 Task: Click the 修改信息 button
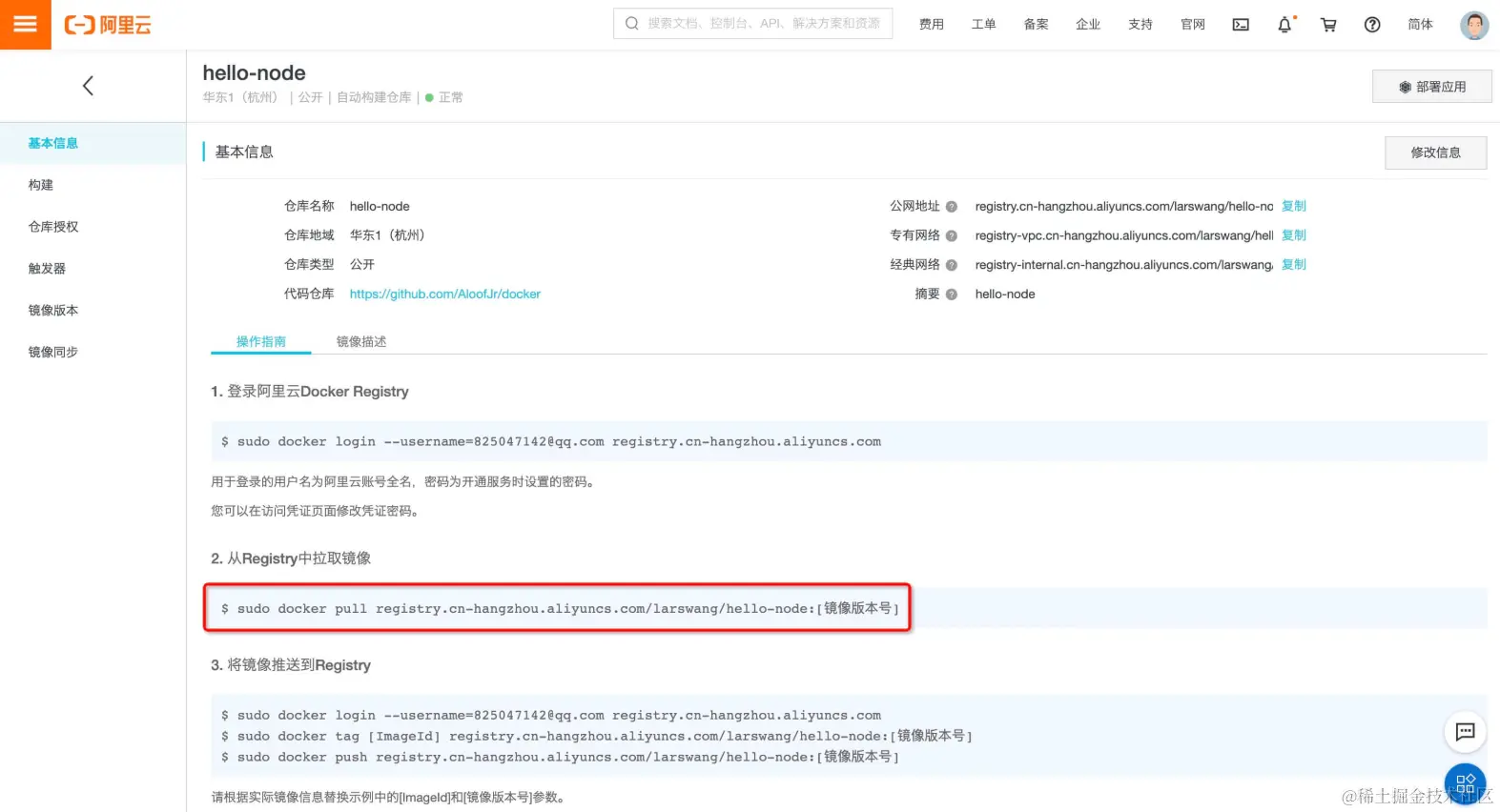(x=1435, y=152)
